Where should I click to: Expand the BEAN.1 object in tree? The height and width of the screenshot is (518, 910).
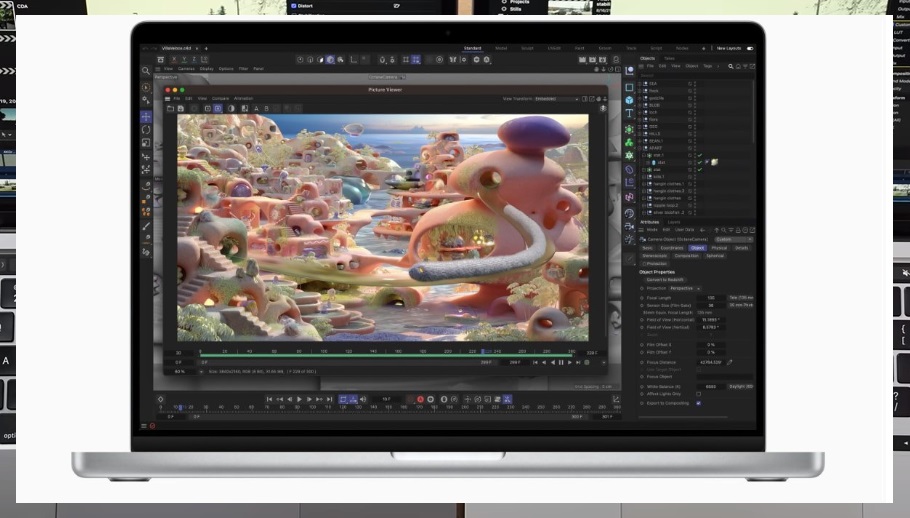(640, 141)
